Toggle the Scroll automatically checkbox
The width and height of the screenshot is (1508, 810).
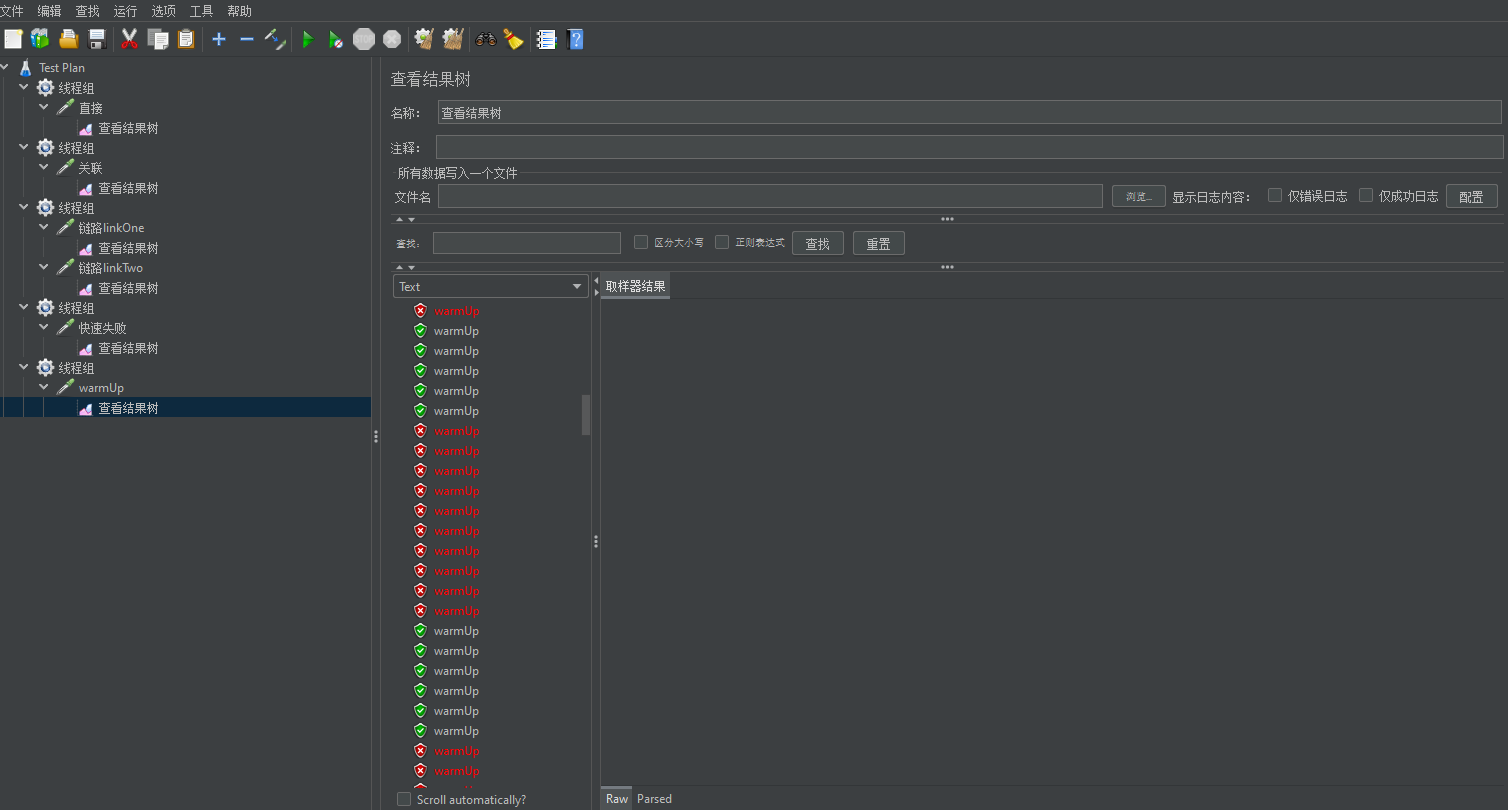(x=404, y=799)
